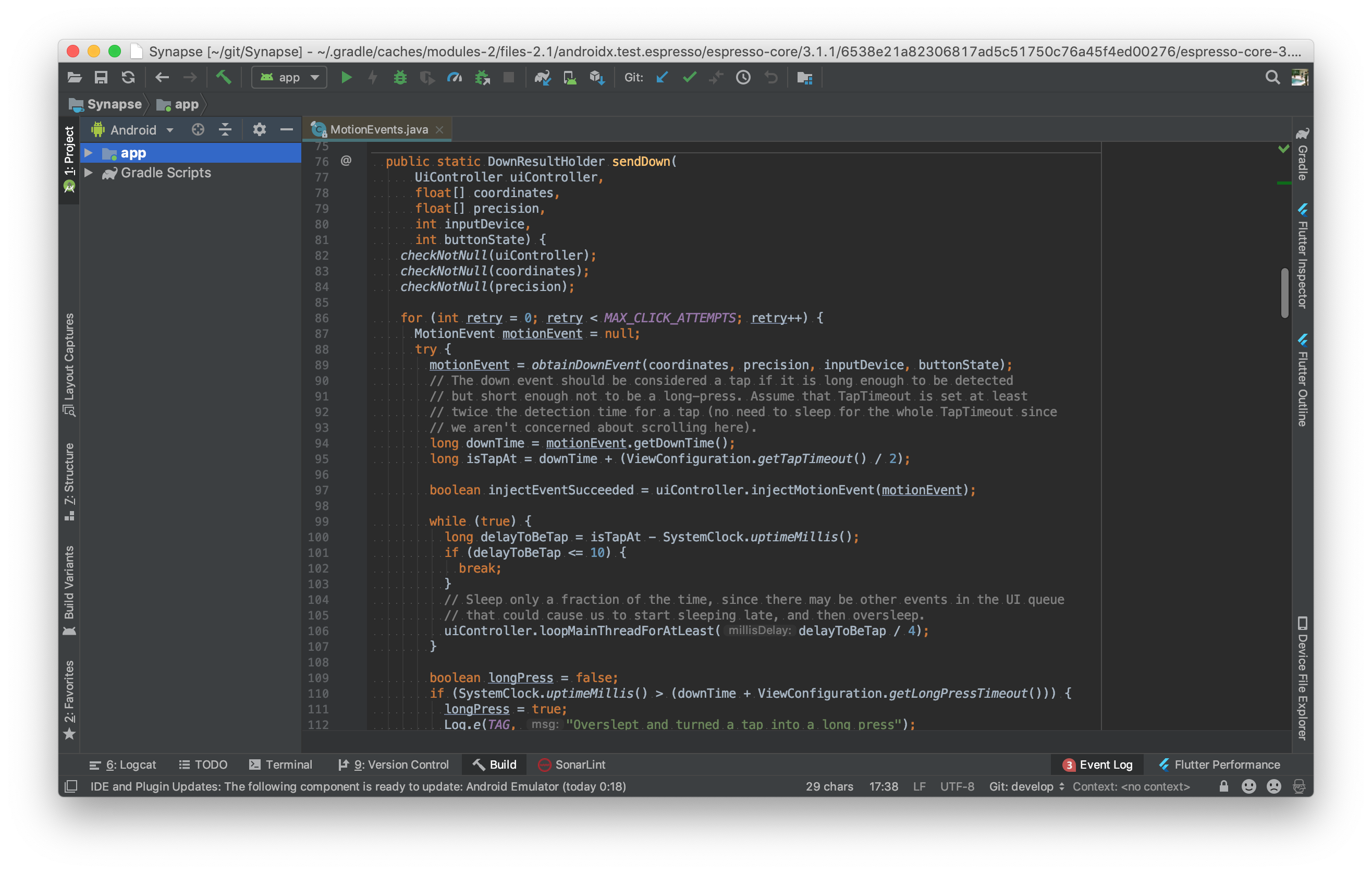
Task: Open the AVD Manager icon
Action: [569, 78]
